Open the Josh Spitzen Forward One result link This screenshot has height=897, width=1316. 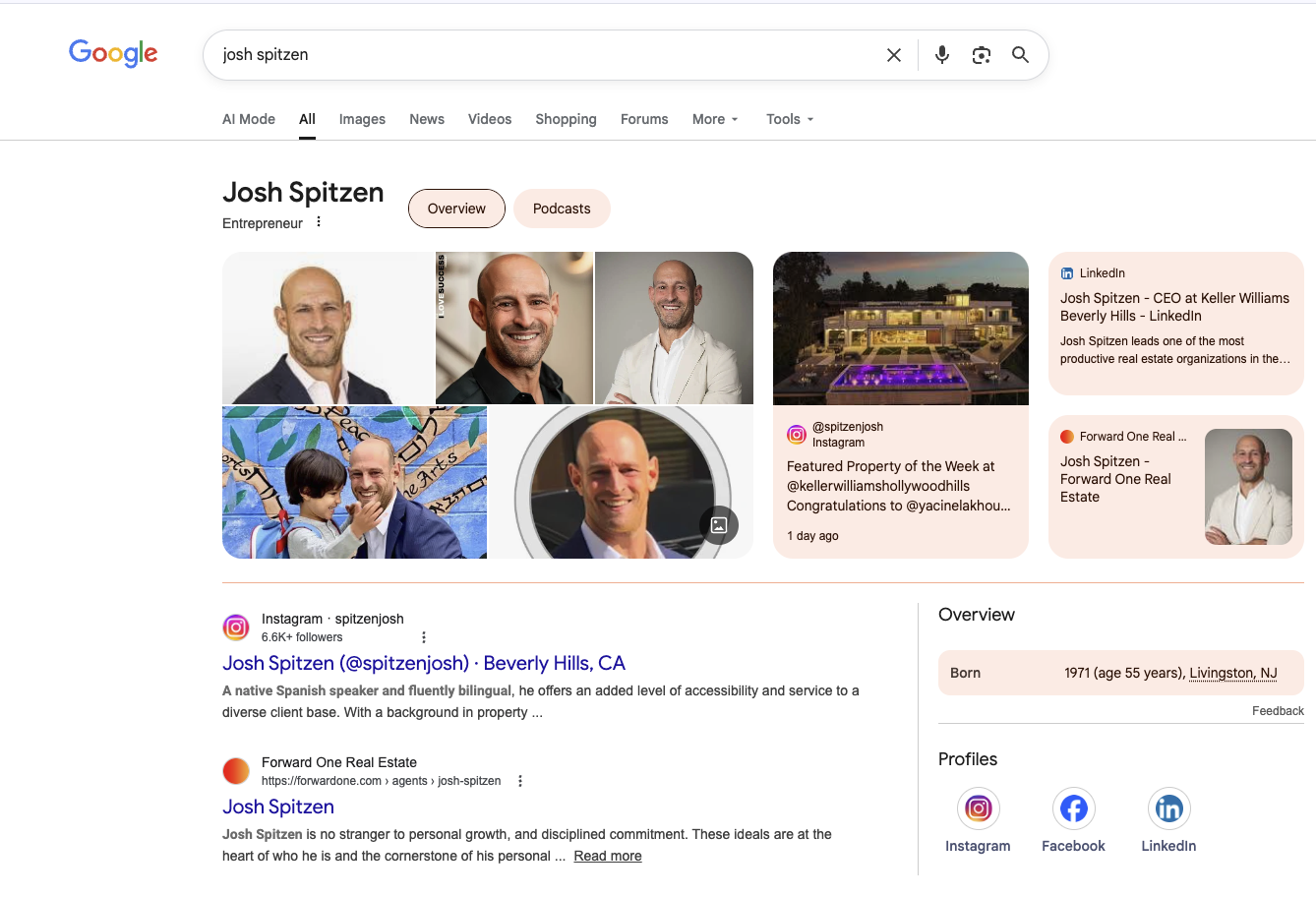tap(278, 807)
